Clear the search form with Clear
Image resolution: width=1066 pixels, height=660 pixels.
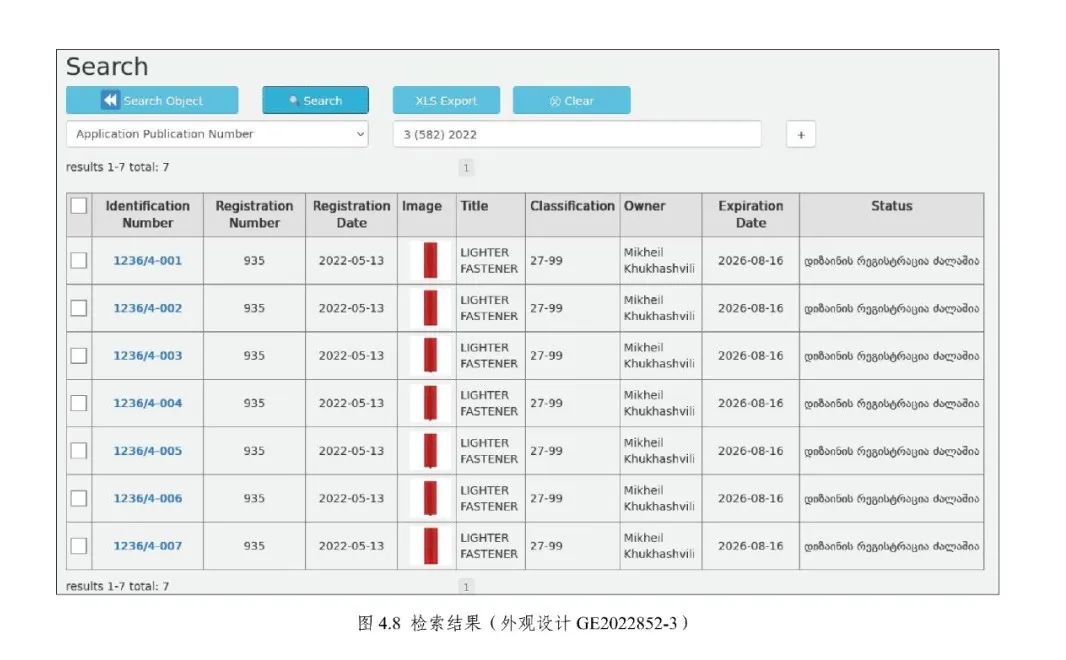tap(571, 101)
